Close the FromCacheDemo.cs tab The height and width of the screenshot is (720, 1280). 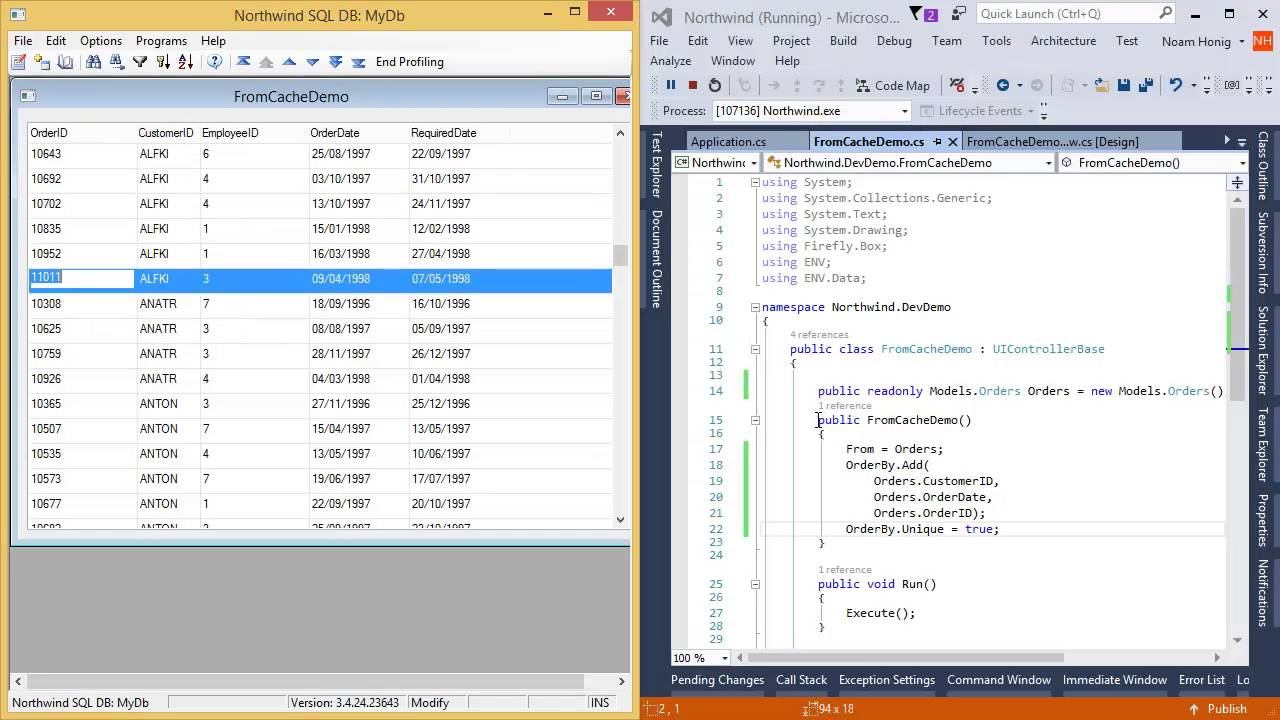pos(952,142)
